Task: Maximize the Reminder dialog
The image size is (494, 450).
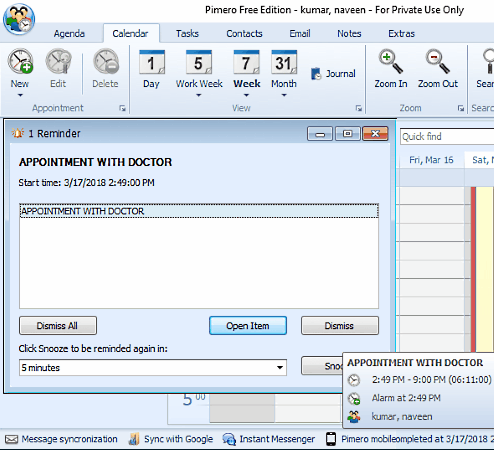Action: point(348,134)
